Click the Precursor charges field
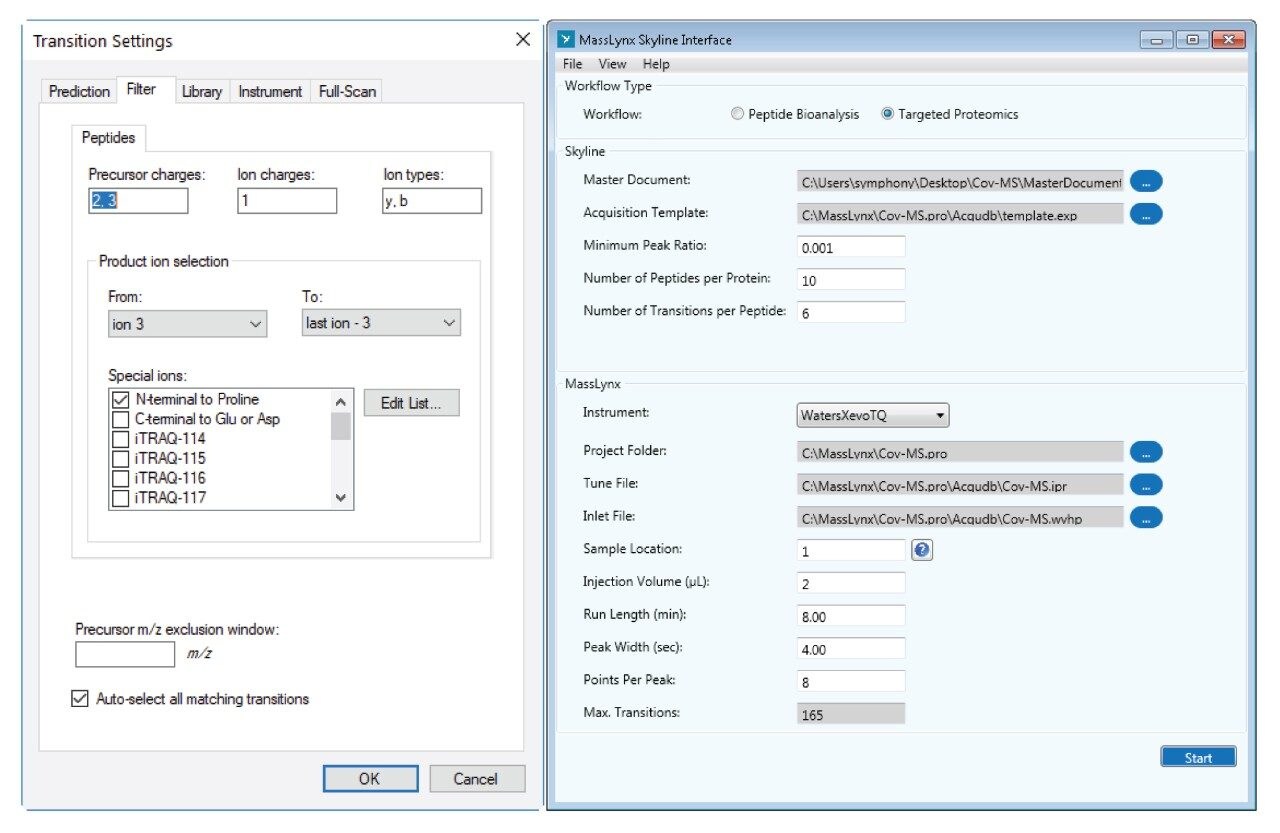This screenshot has height=833, width=1280. 138,201
